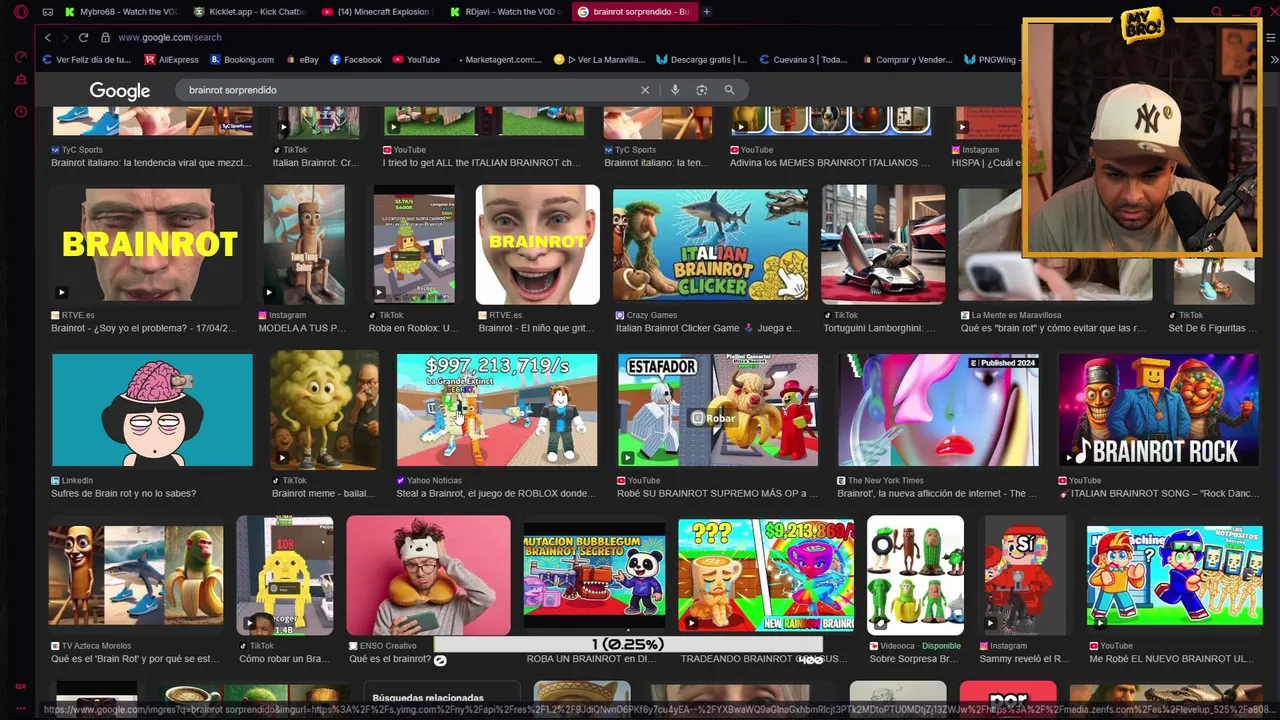Open the Twitch sidebar icon
Viewport: 1280px width, 720px height.
point(20,80)
